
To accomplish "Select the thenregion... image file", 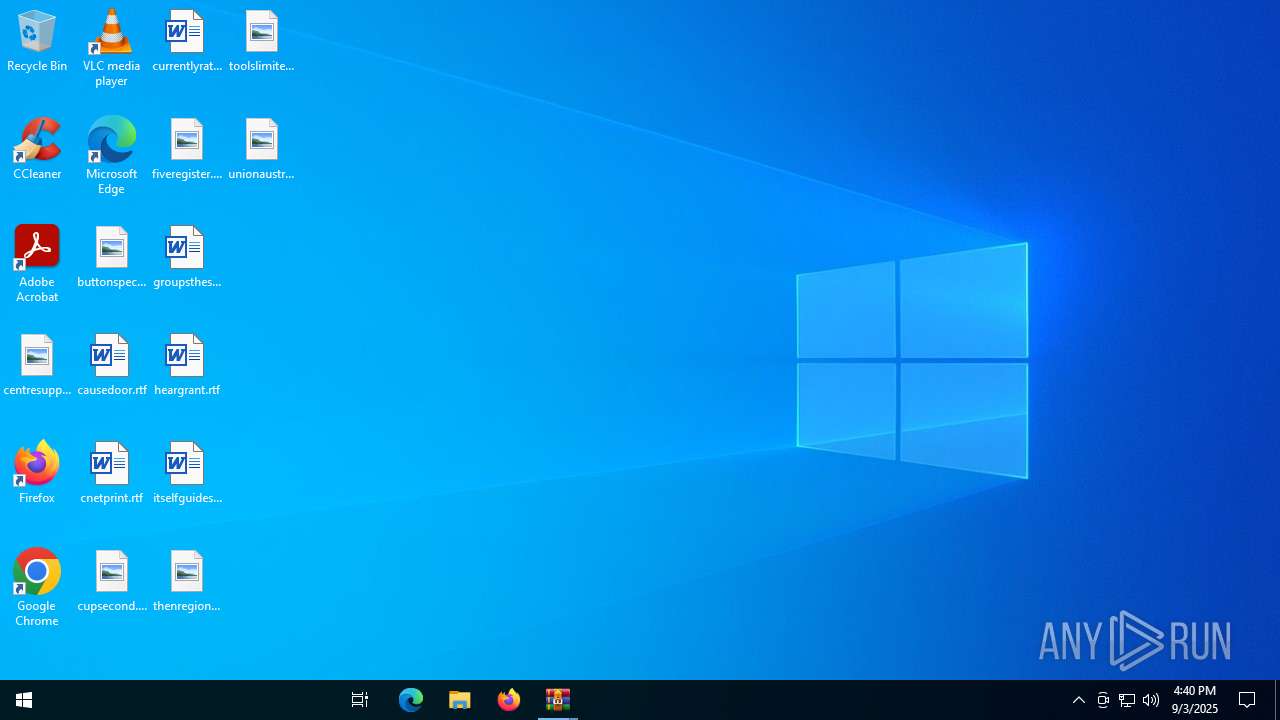I will 187,582.
